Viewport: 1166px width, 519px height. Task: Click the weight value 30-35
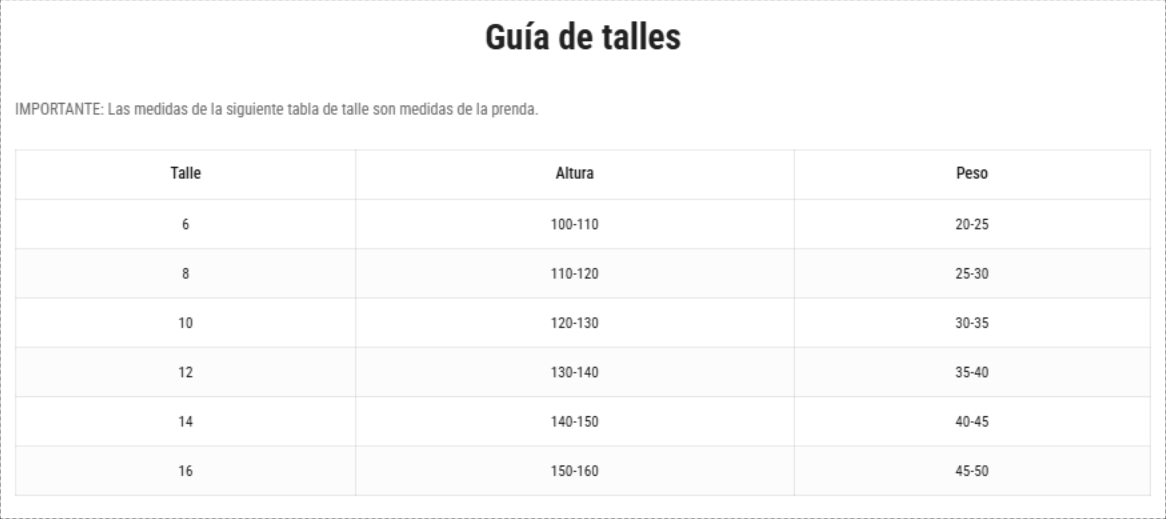coord(972,323)
